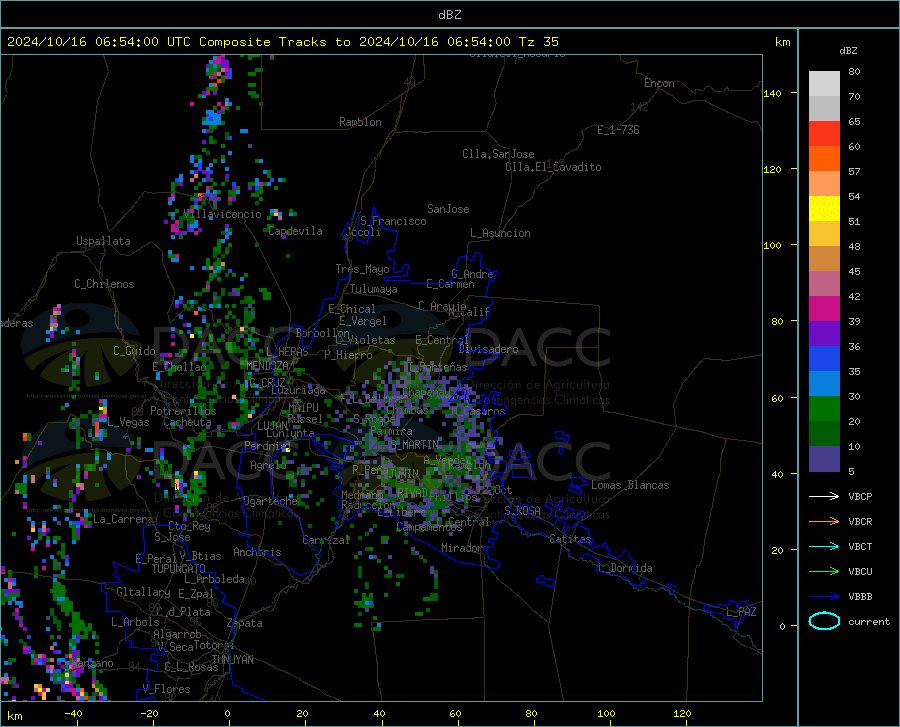Click the C_Chilenos label on map
The width and height of the screenshot is (900, 727).
coord(104,284)
